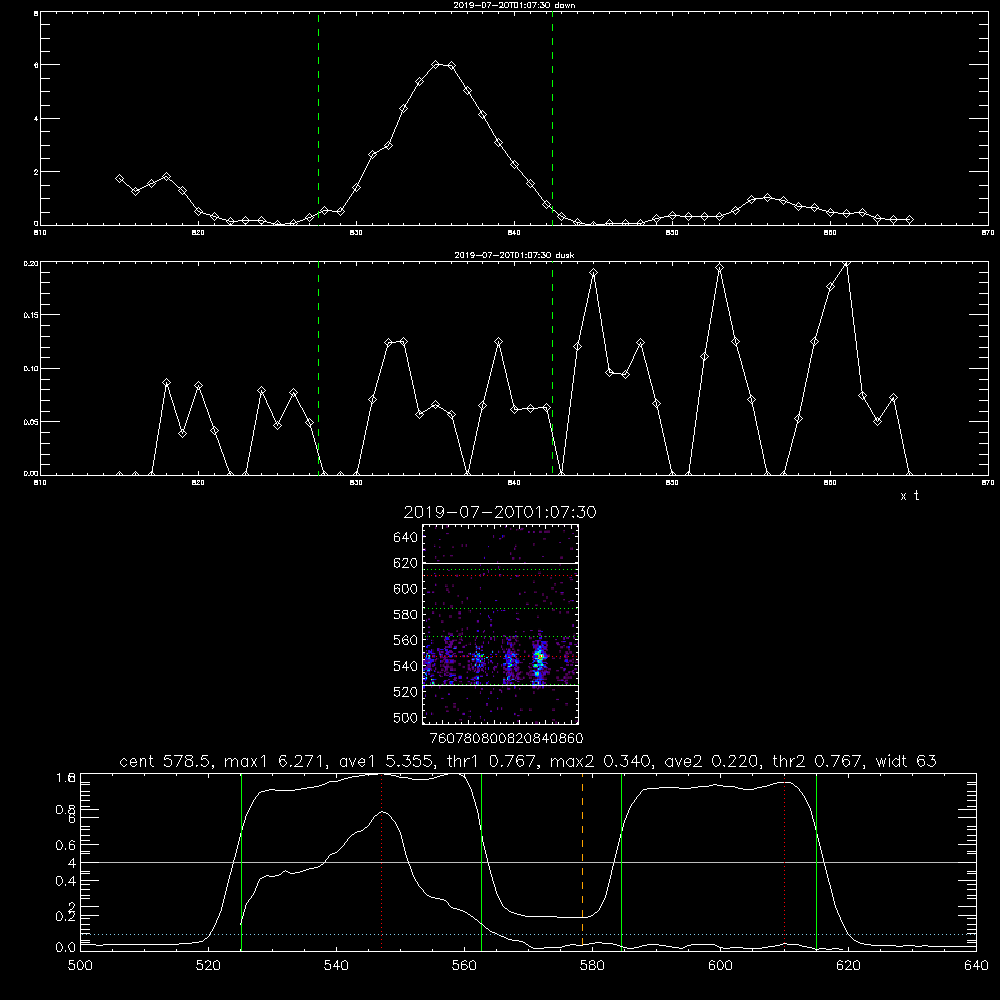The image size is (1000, 1000).
Task: Click the "560" label on spectrogram y-axis
Action: pos(406,640)
